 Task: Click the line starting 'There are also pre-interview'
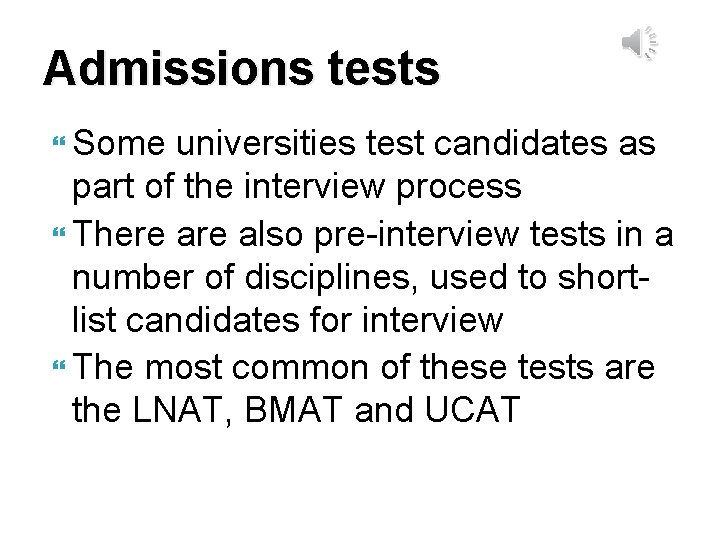tap(373, 234)
